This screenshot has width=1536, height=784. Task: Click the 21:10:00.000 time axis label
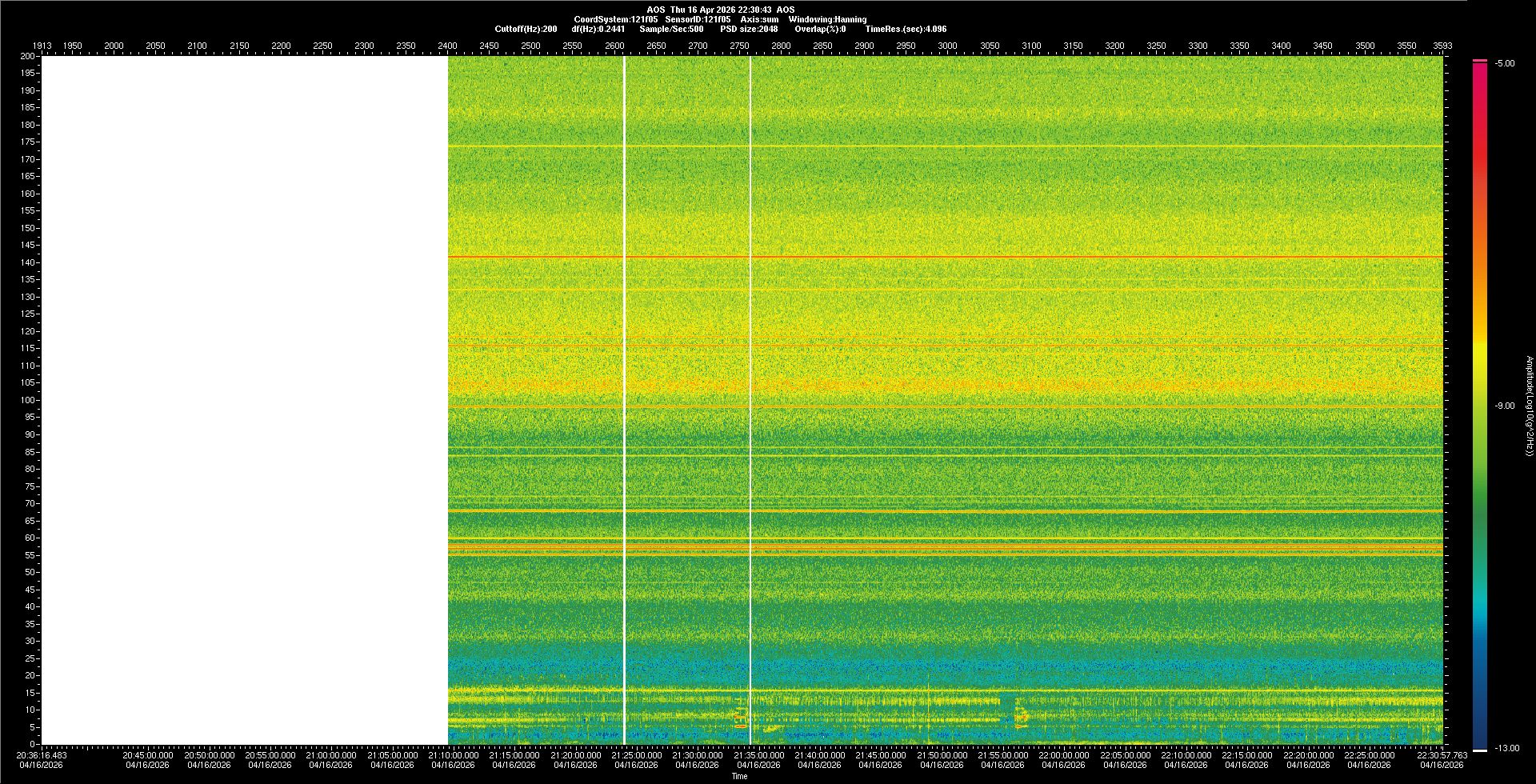pos(453,755)
